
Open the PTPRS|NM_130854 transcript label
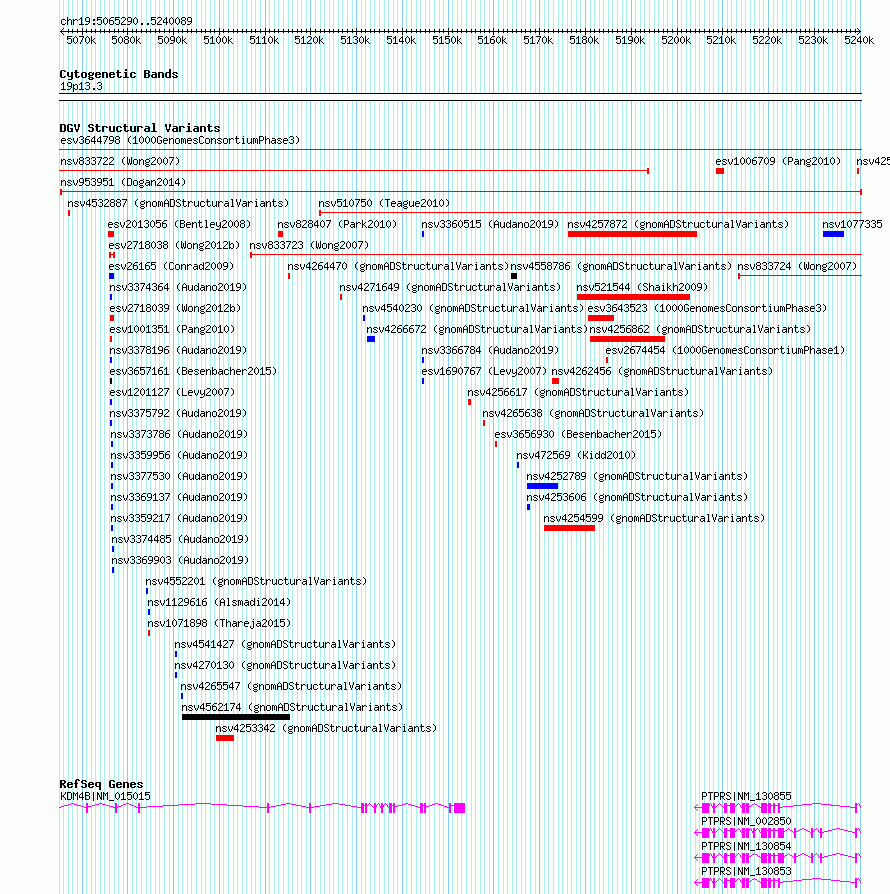746,847
